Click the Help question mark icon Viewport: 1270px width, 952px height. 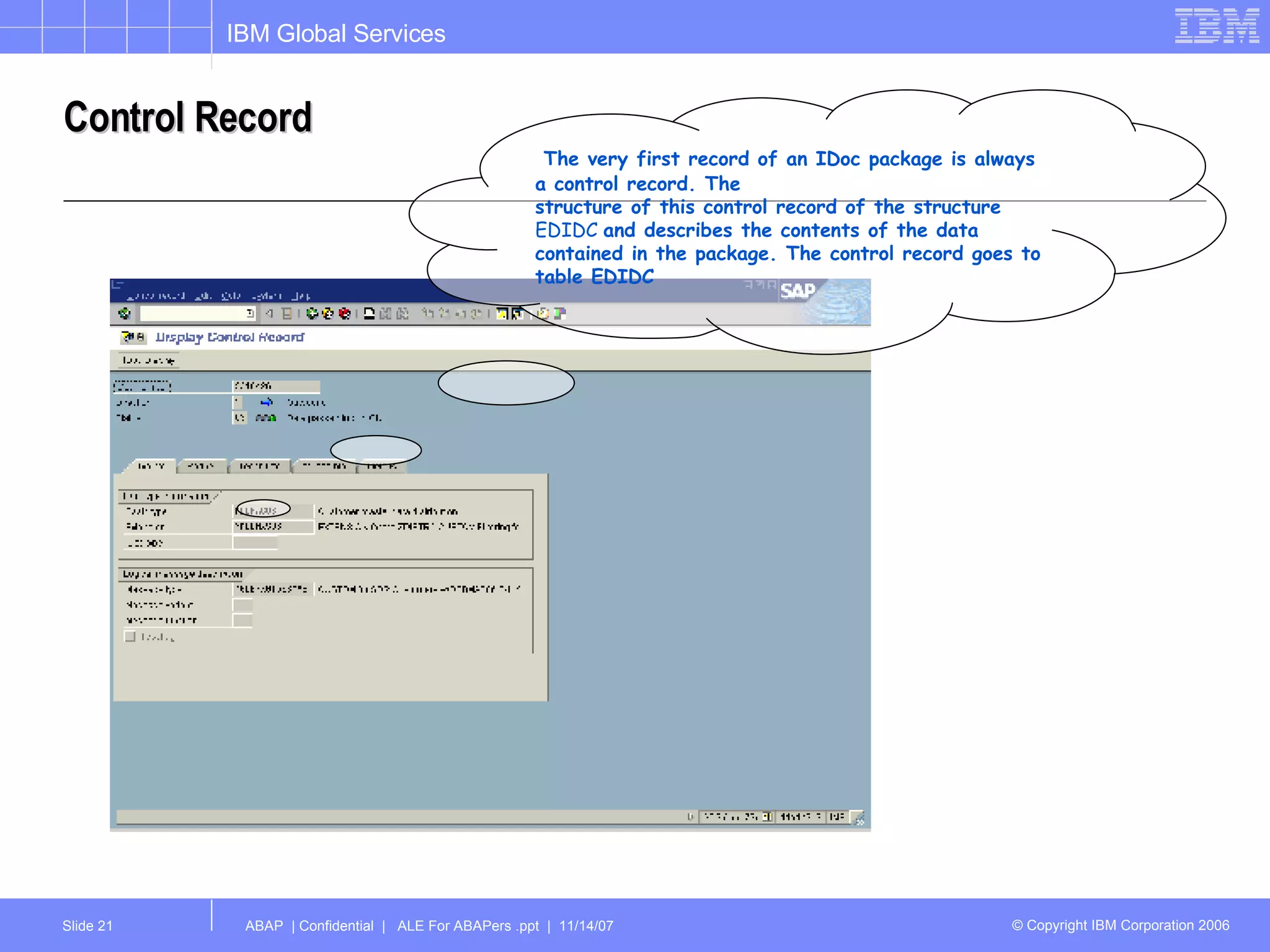tap(543, 314)
